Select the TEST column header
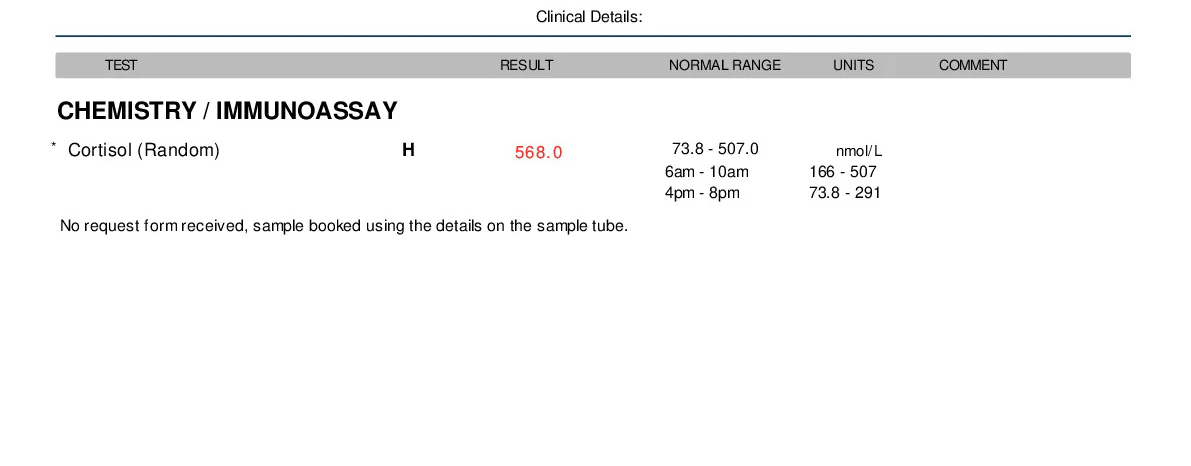 coord(121,65)
